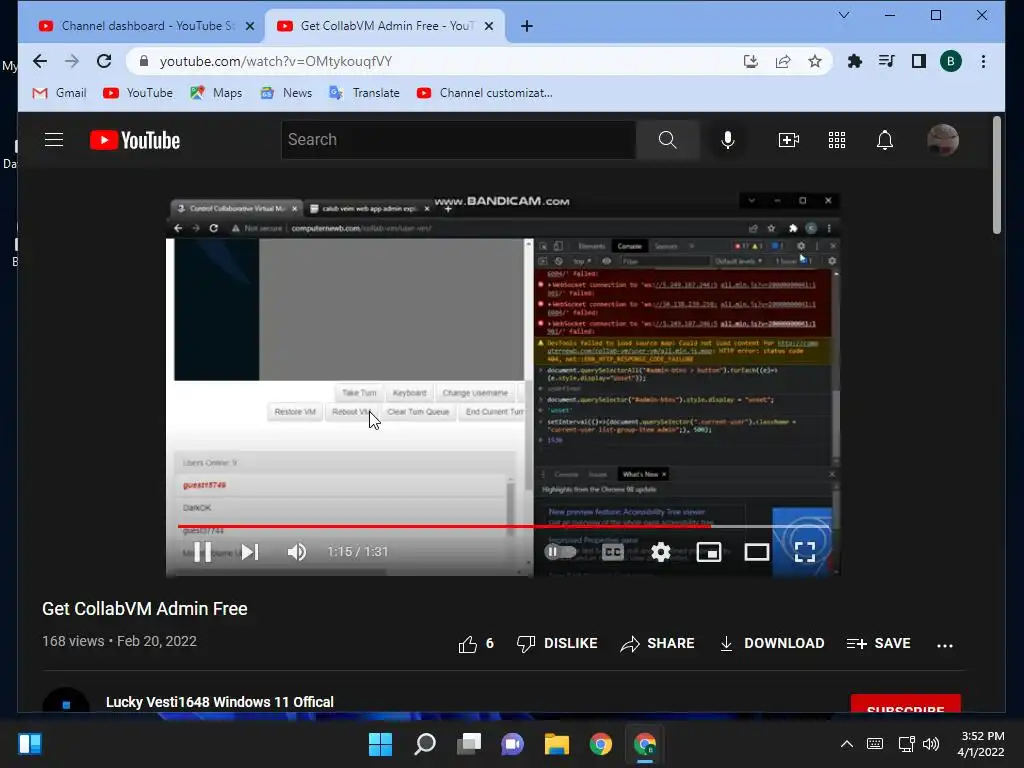This screenshot has width=1024, height=768.
Task: Skip to the next video
Action: [x=250, y=552]
